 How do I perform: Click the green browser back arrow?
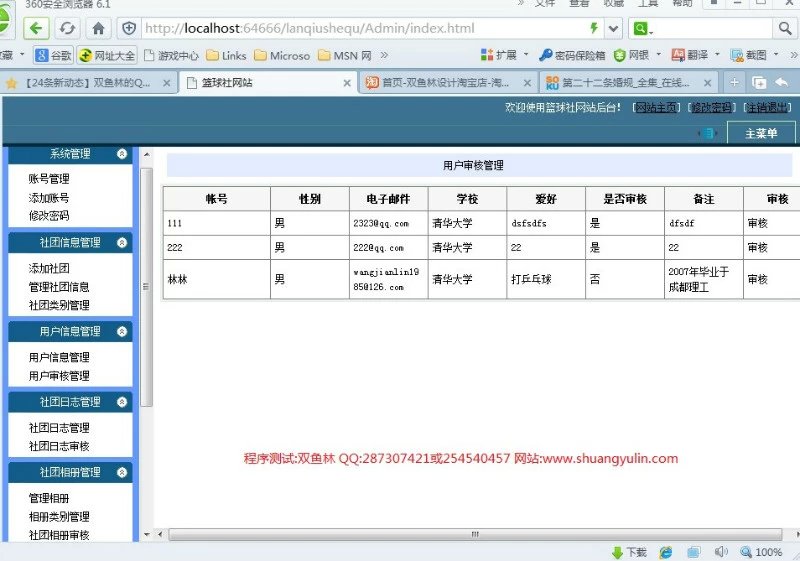pos(36,28)
